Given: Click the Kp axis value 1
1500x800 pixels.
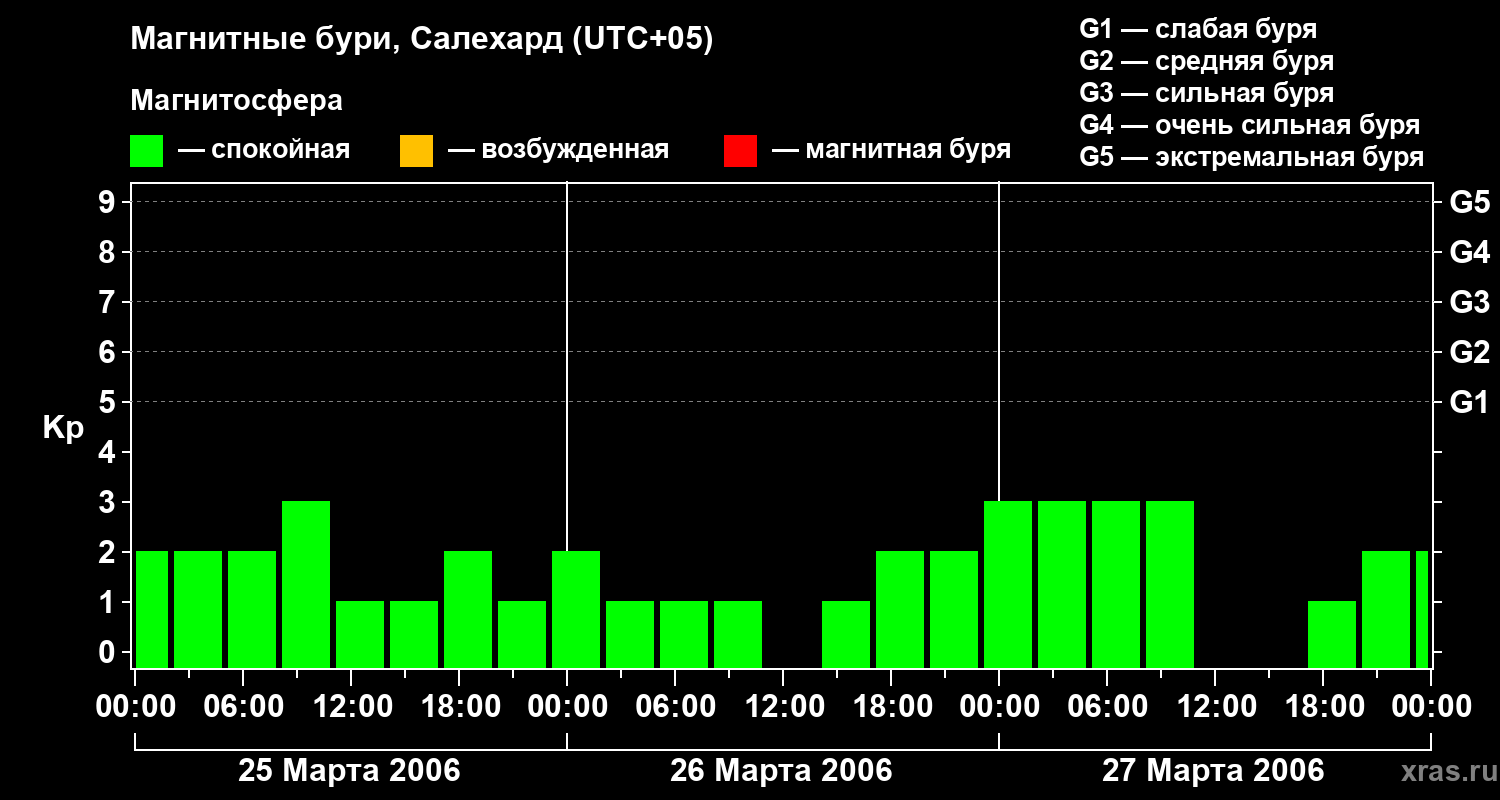Looking at the screenshot, I should tap(109, 602).
